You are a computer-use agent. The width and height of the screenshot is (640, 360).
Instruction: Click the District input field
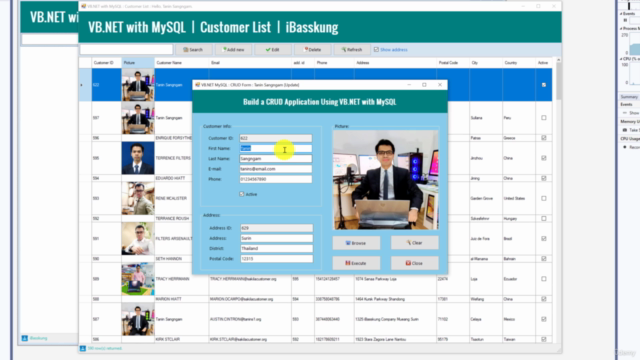coord(277,248)
